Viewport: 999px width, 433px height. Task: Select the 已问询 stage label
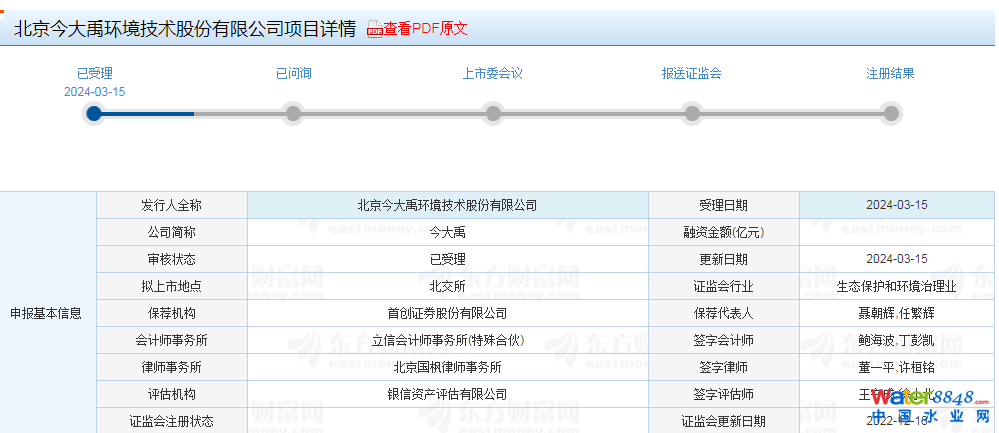click(294, 73)
